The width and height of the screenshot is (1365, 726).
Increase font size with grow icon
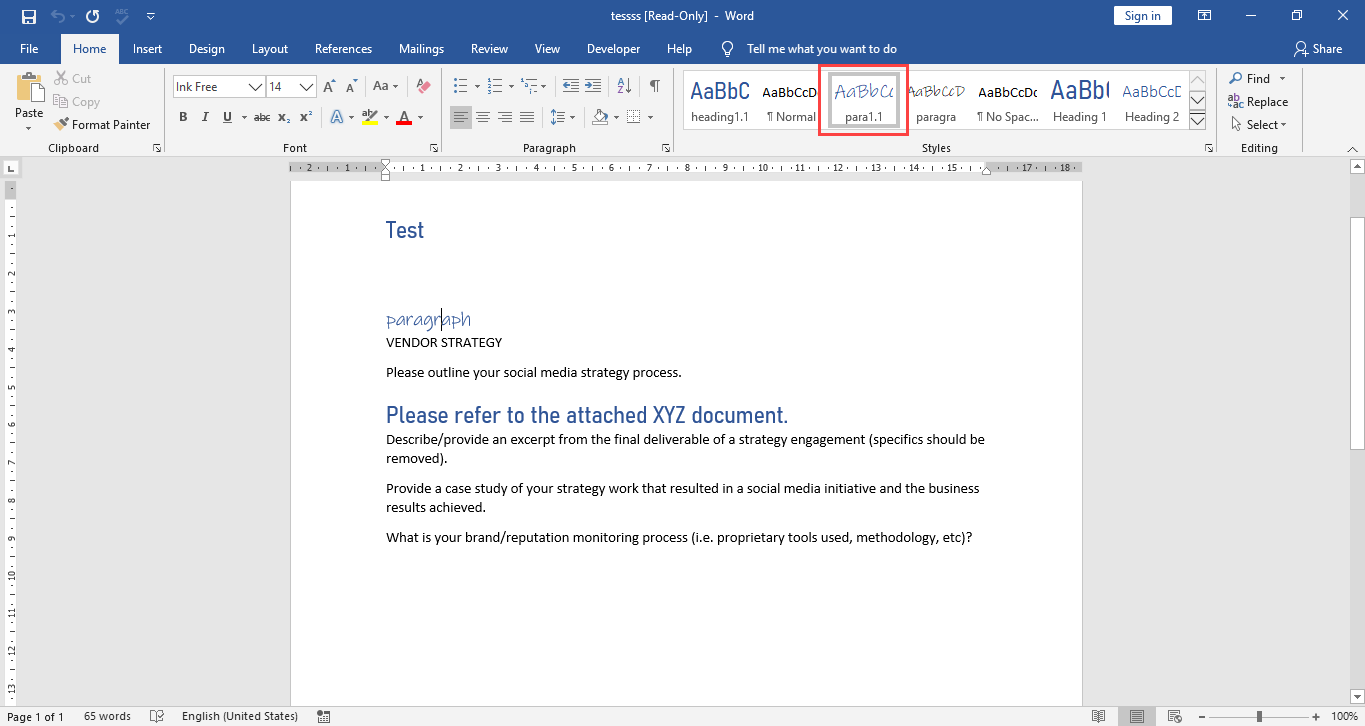(329, 87)
